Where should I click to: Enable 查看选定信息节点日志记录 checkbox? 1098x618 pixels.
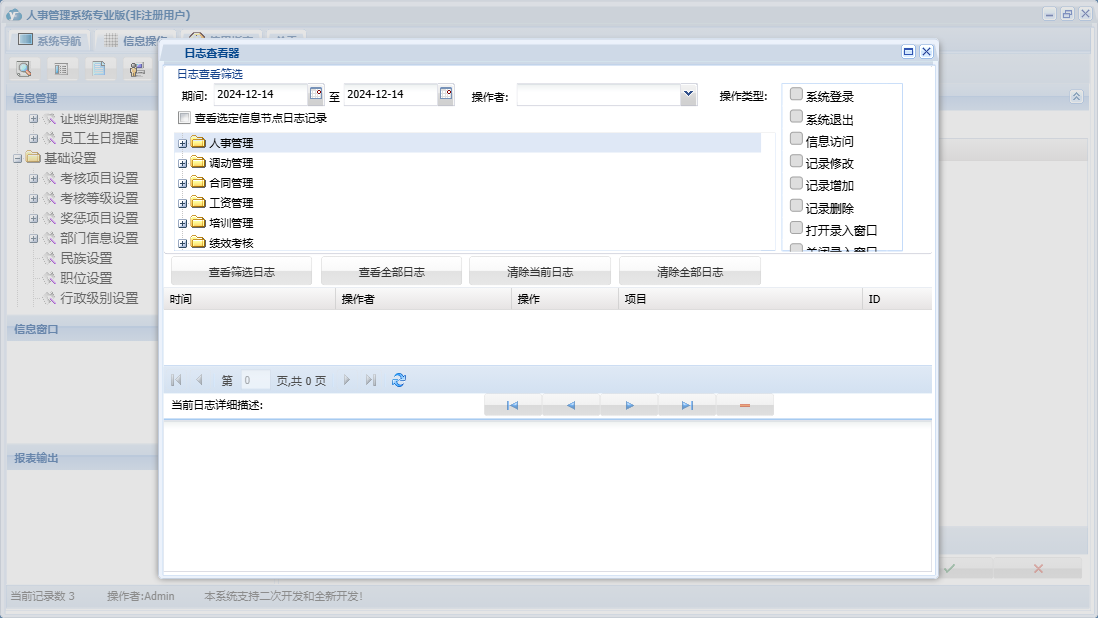(x=184, y=118)
